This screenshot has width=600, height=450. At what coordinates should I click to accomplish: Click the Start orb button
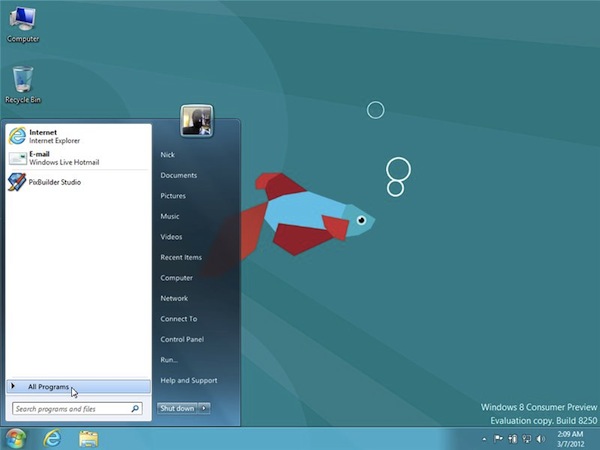[15, 438]
